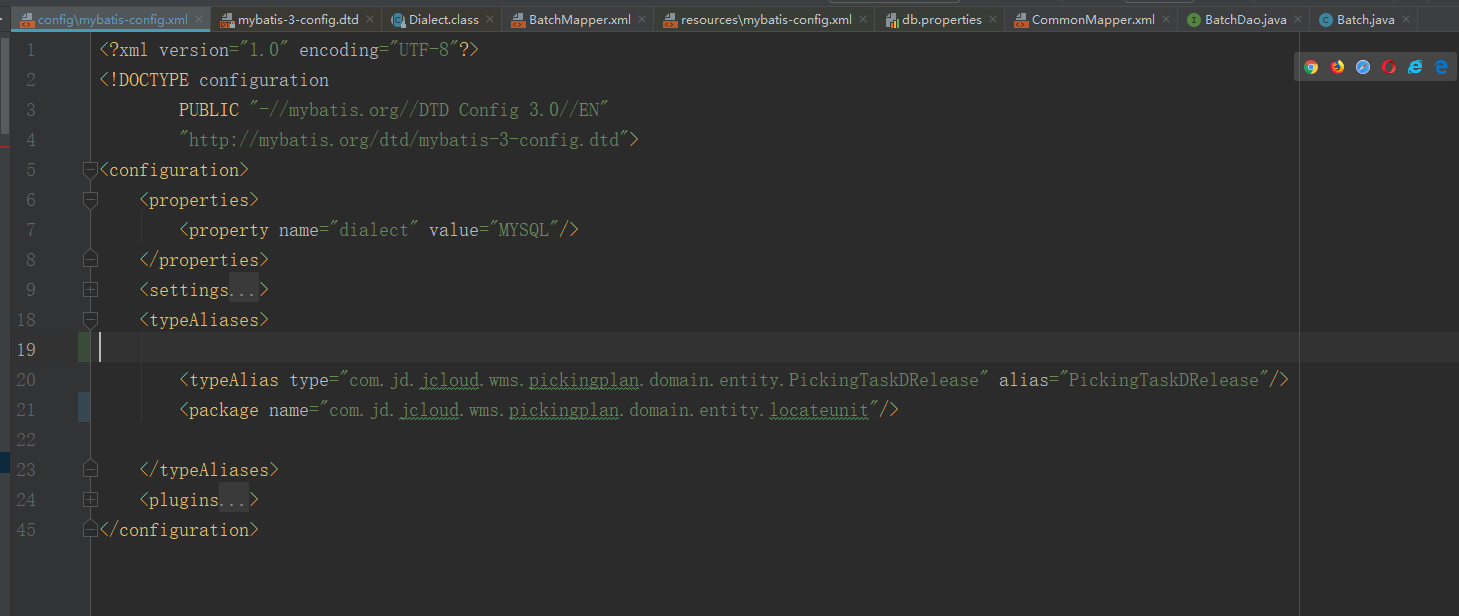Viewport: 1459px width, 616px height.
Task: Click the XML icon on BatchMapper.xml tab
Action: coord(516,19)
